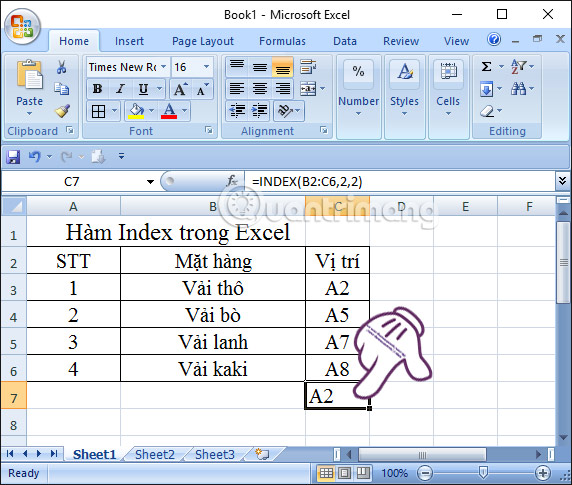Align text left
This screenshot has width=572, height=485.
pyautogui.click(x=237, y=89)
